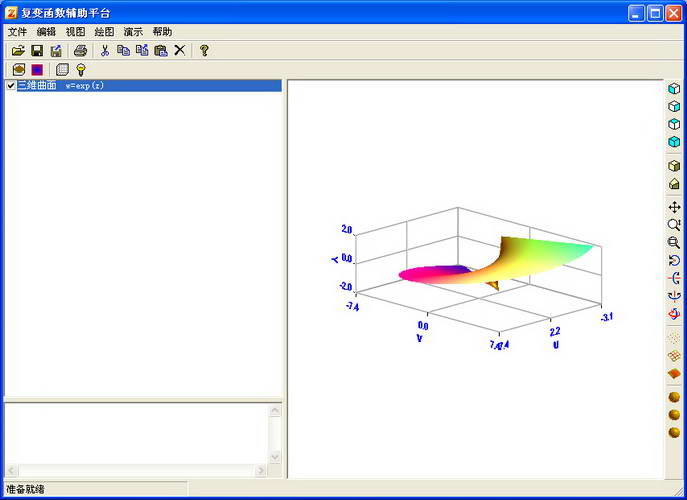Select the pan move arrows tool
687x500 pixels.
click(x=674, y=207)
